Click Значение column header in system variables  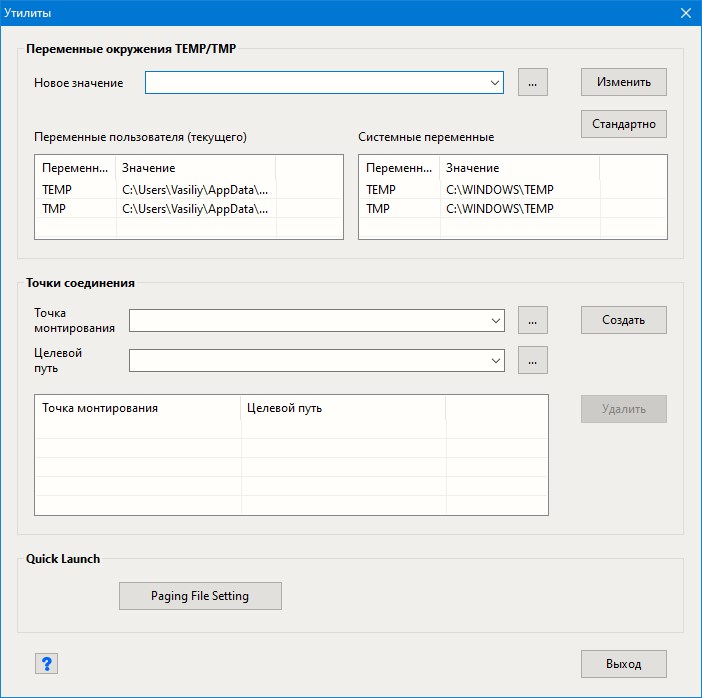point(519,168)
